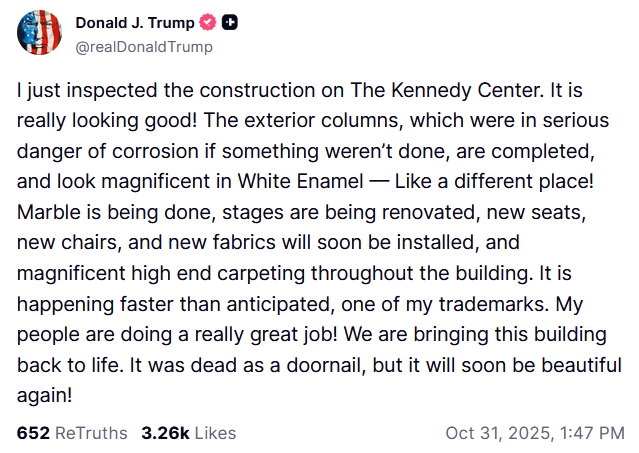Screen dimensions: 639x453
Task: Click the words "high end carpeting"
Action: pyautogui.click(x=218, y=273)
